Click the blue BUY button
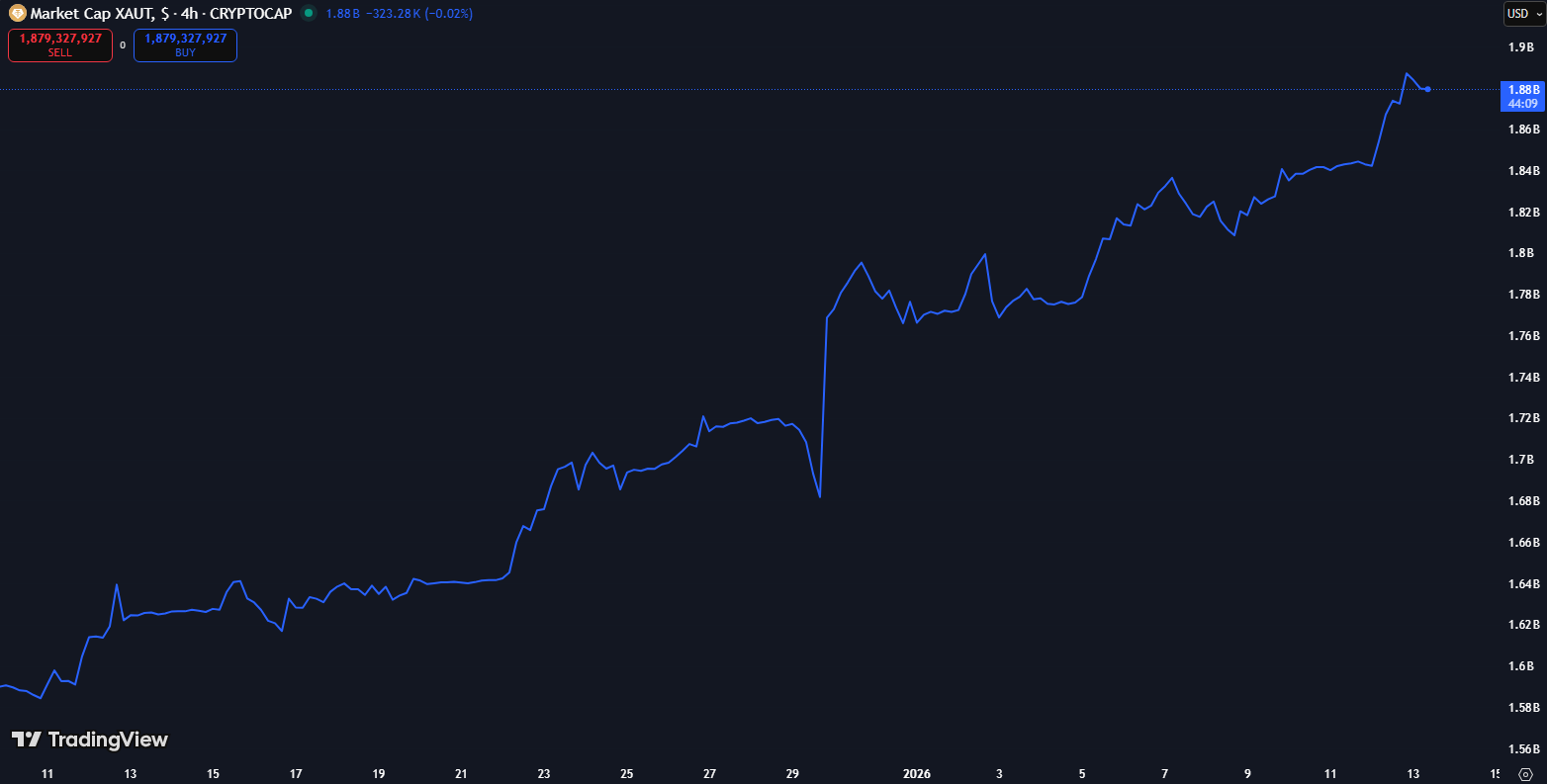 click(x=185, y=45)
